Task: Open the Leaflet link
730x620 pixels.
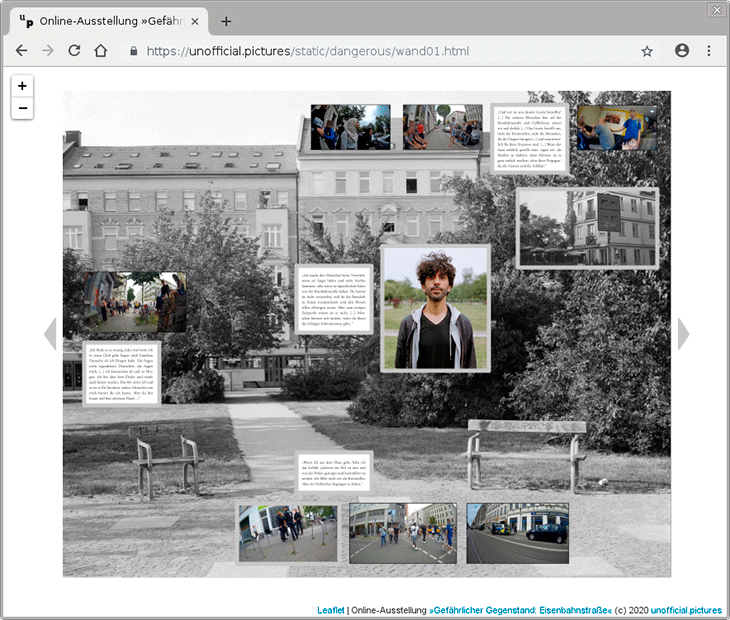Action: (x=331, y=610)
